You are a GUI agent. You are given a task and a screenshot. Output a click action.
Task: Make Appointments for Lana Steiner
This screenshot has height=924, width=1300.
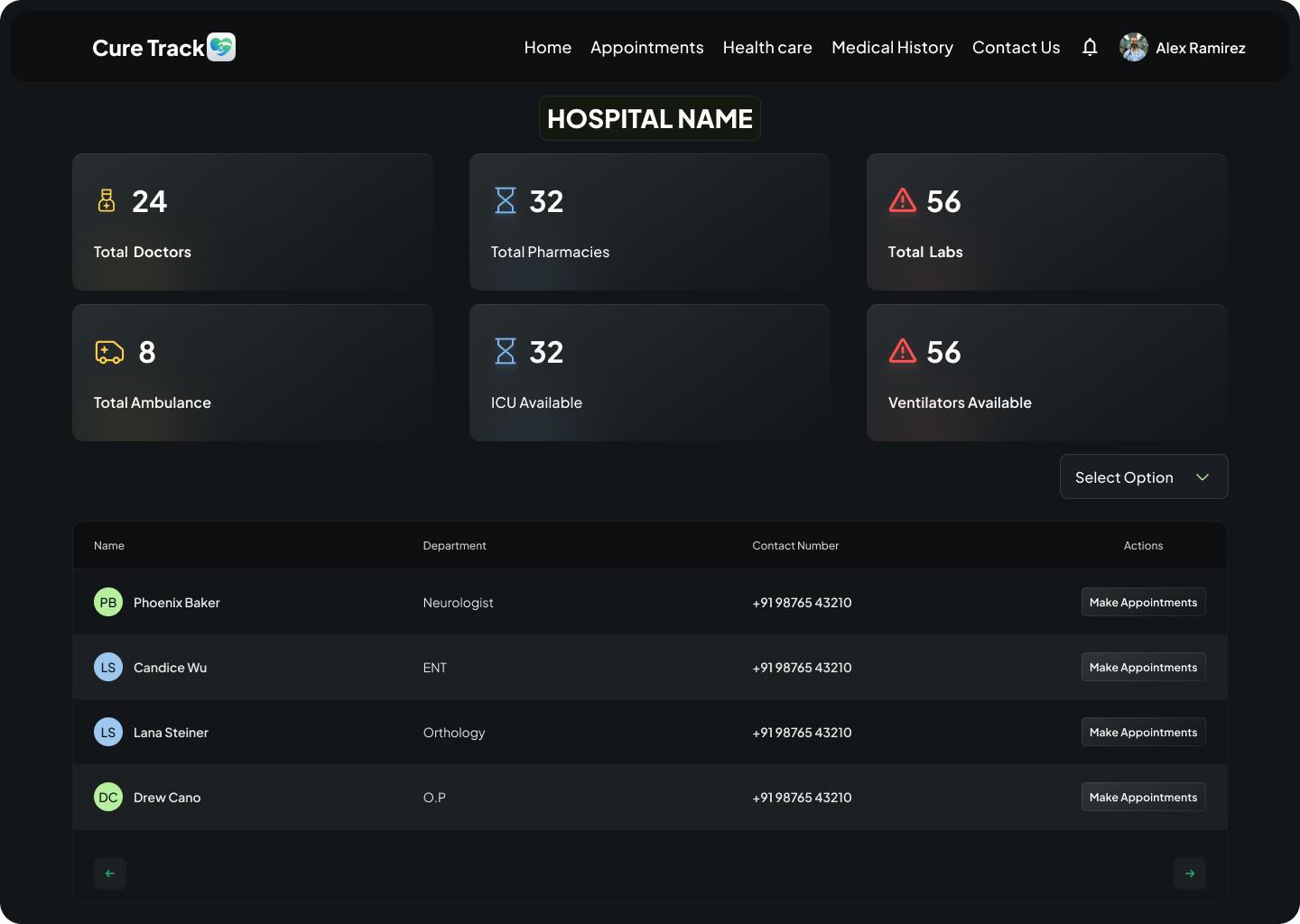(1144, 732)
